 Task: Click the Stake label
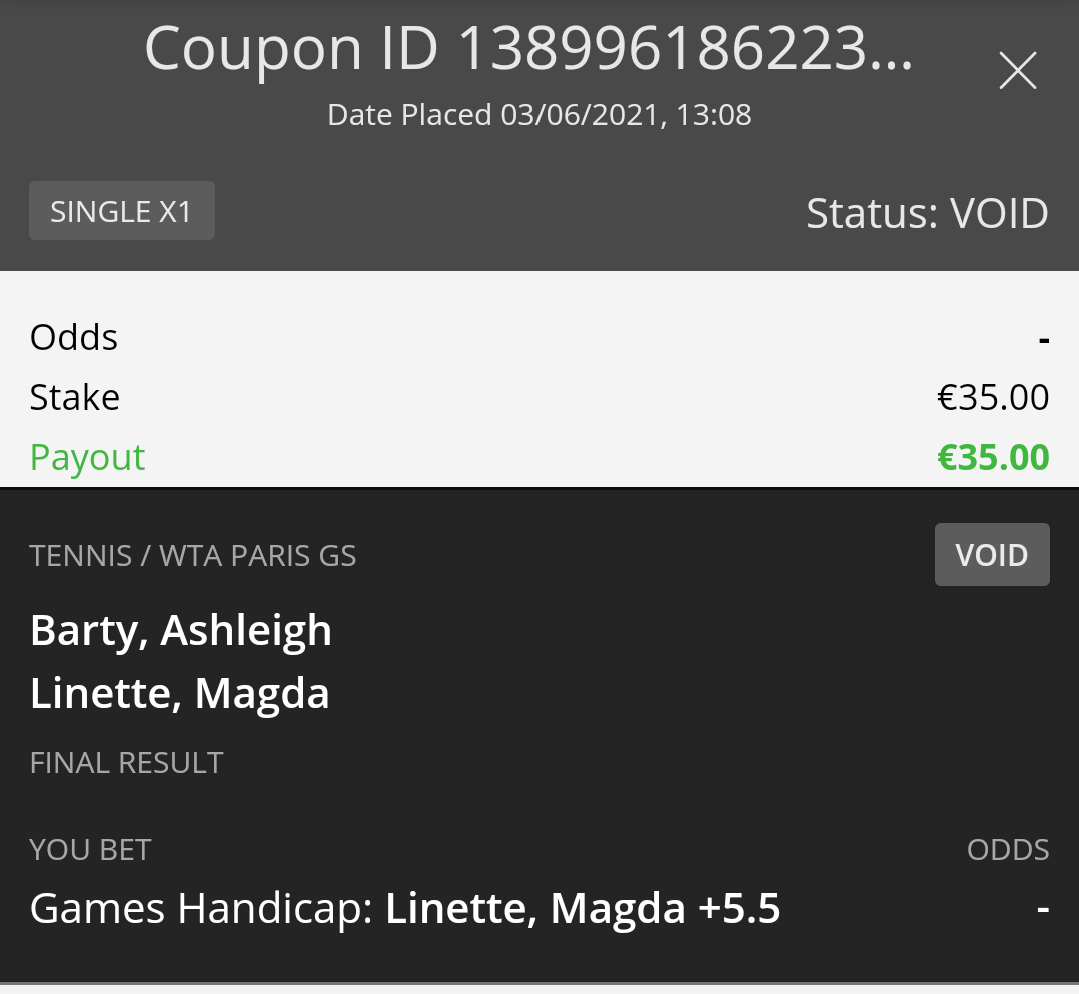point(75,398)
